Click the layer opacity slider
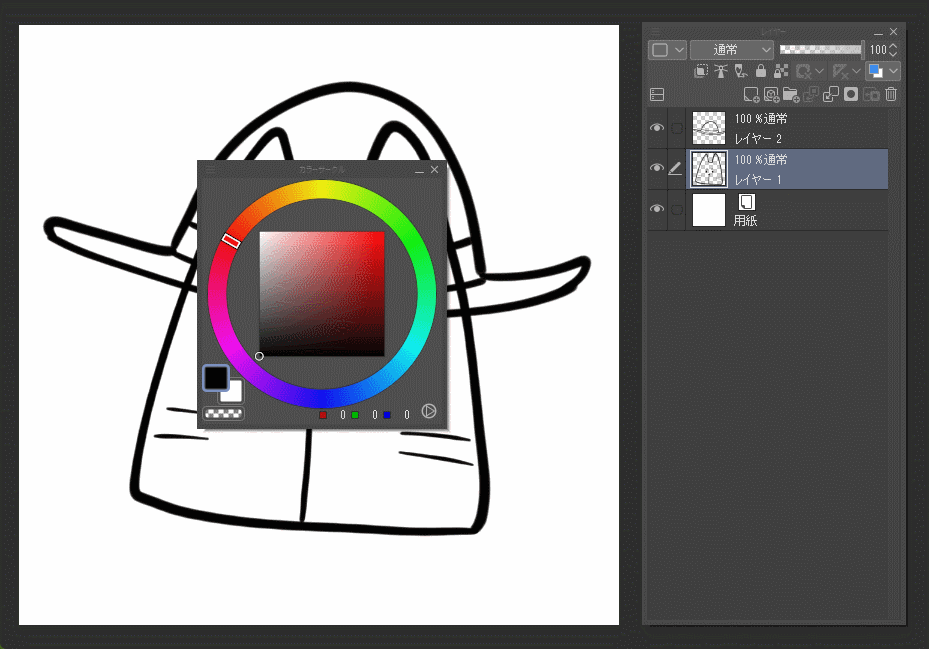Viewport: 929px width, 649px height. point(822,50)
